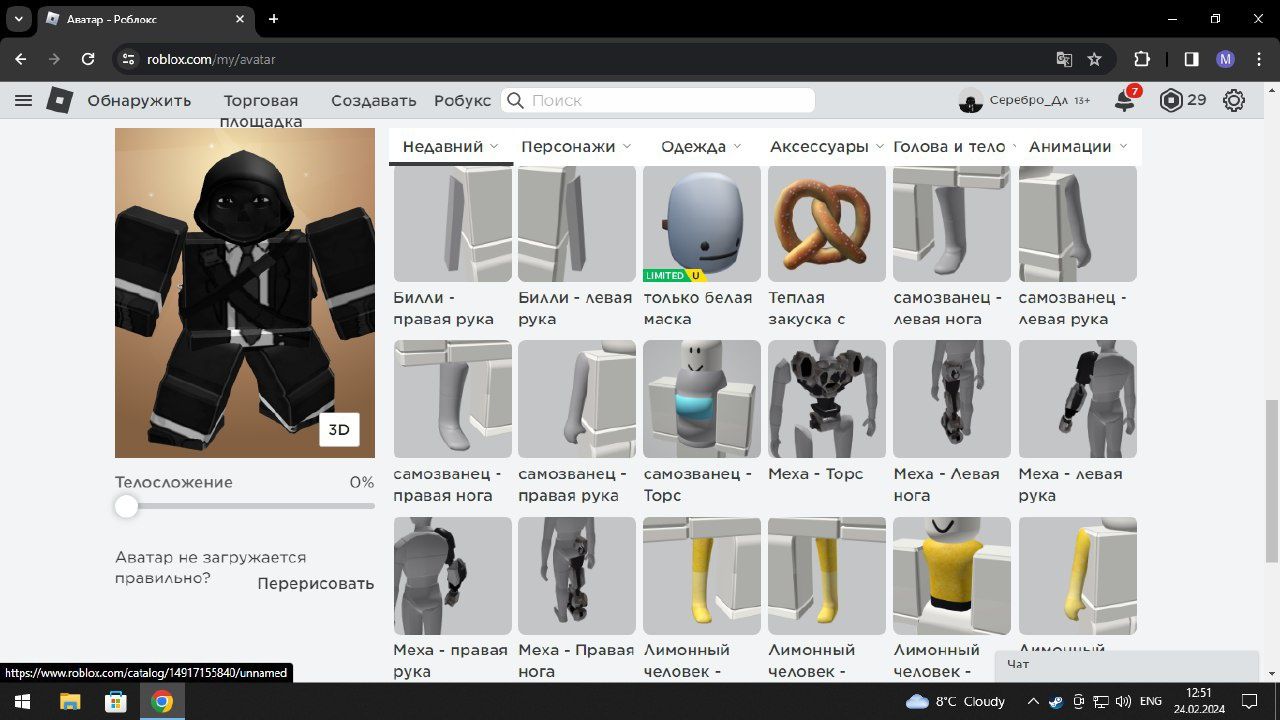
Task: Open the weather widget 8°C Cloudy
Action: (955, 701)
